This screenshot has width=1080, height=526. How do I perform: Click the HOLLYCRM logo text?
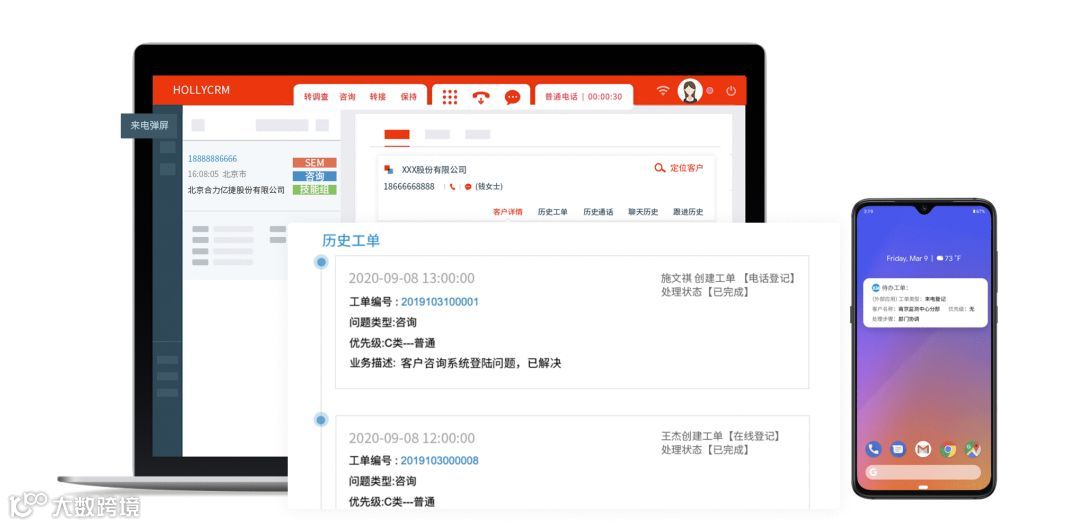tap(201, 90)
